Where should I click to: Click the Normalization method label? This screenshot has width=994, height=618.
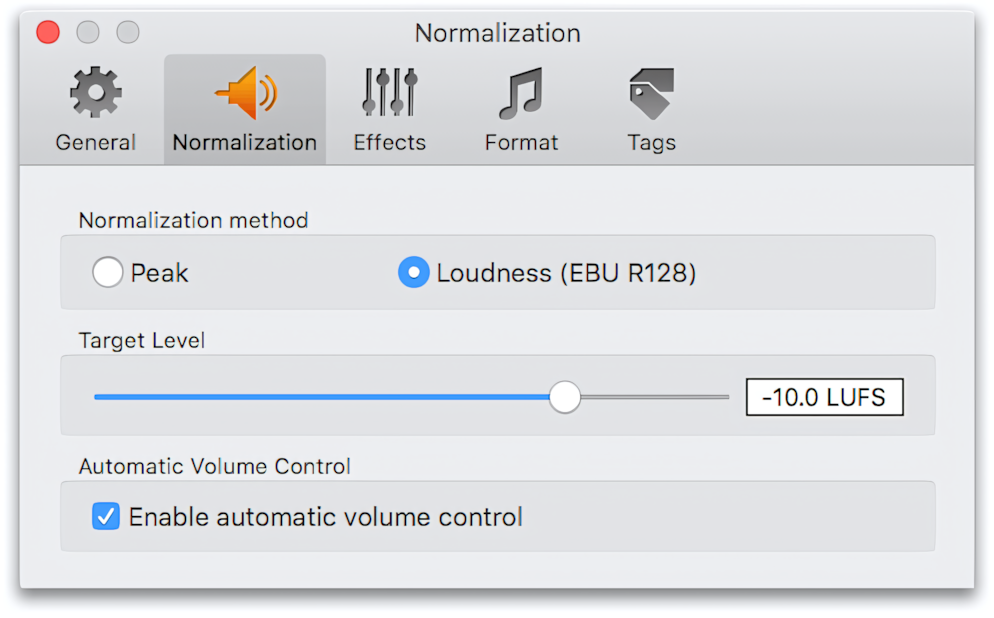193,220
